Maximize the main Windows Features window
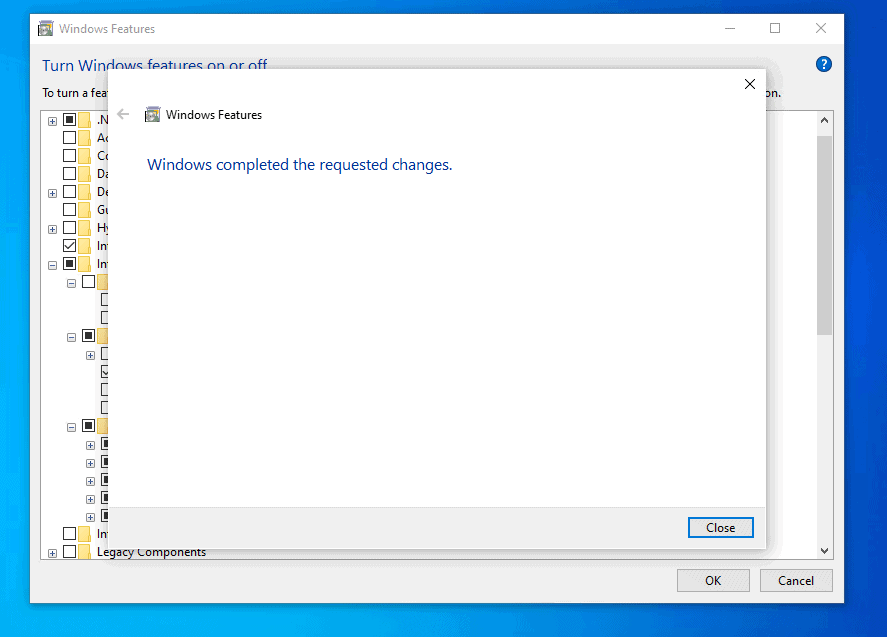This screenshot has width=887, height=637. click(x=775, y=28)
